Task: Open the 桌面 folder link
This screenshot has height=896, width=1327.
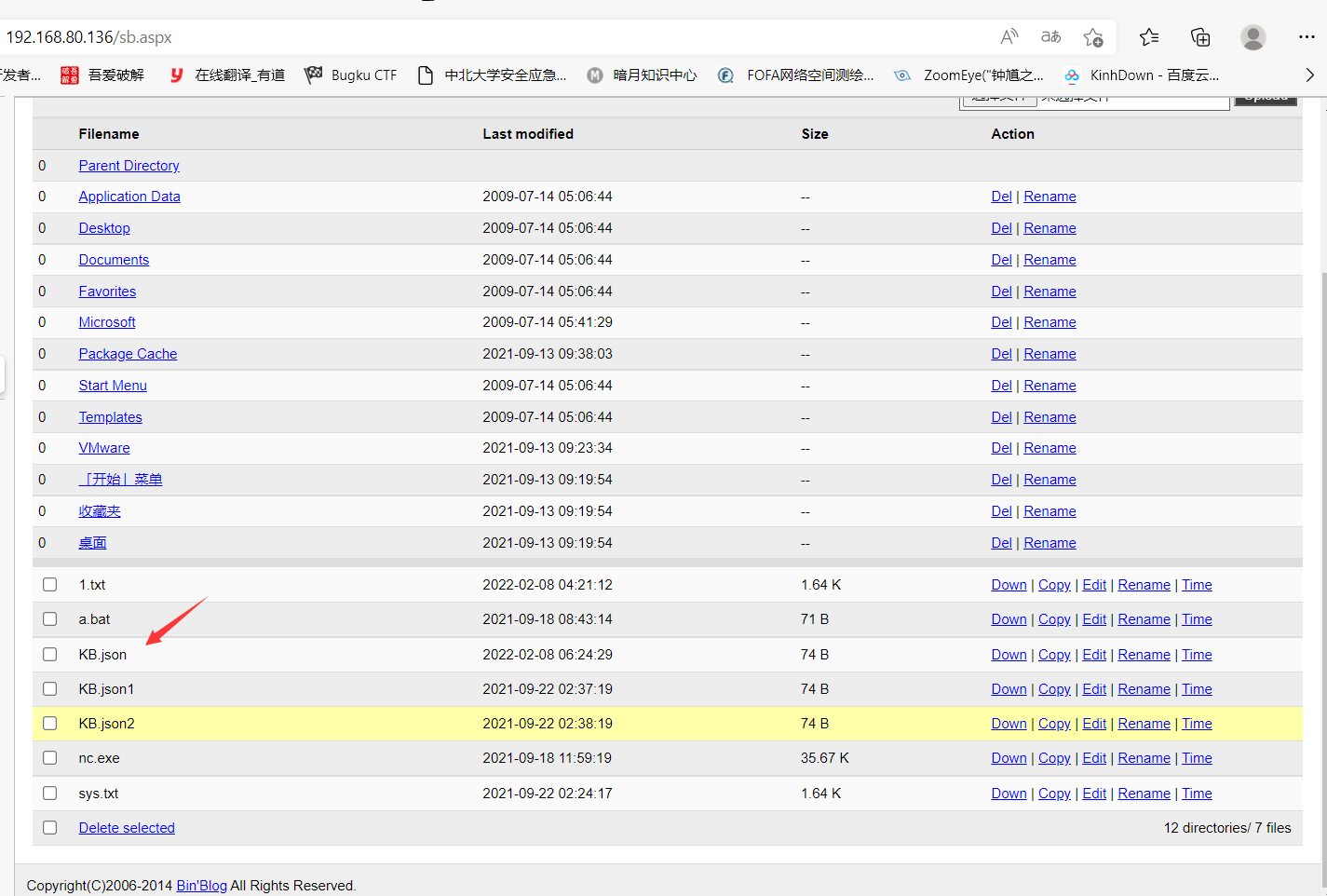Action: pos(92,543)
